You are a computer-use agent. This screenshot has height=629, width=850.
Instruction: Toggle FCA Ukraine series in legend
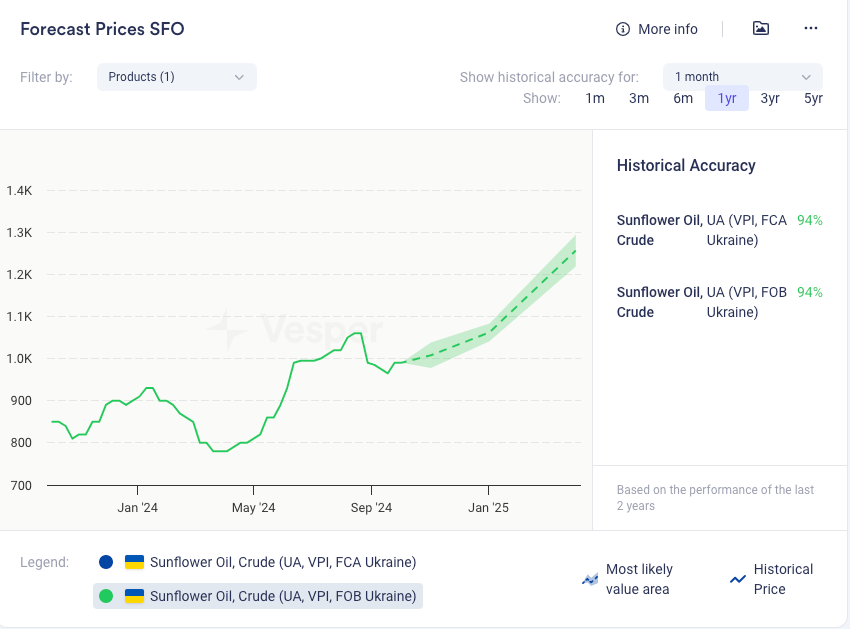(x=282, y=562)
